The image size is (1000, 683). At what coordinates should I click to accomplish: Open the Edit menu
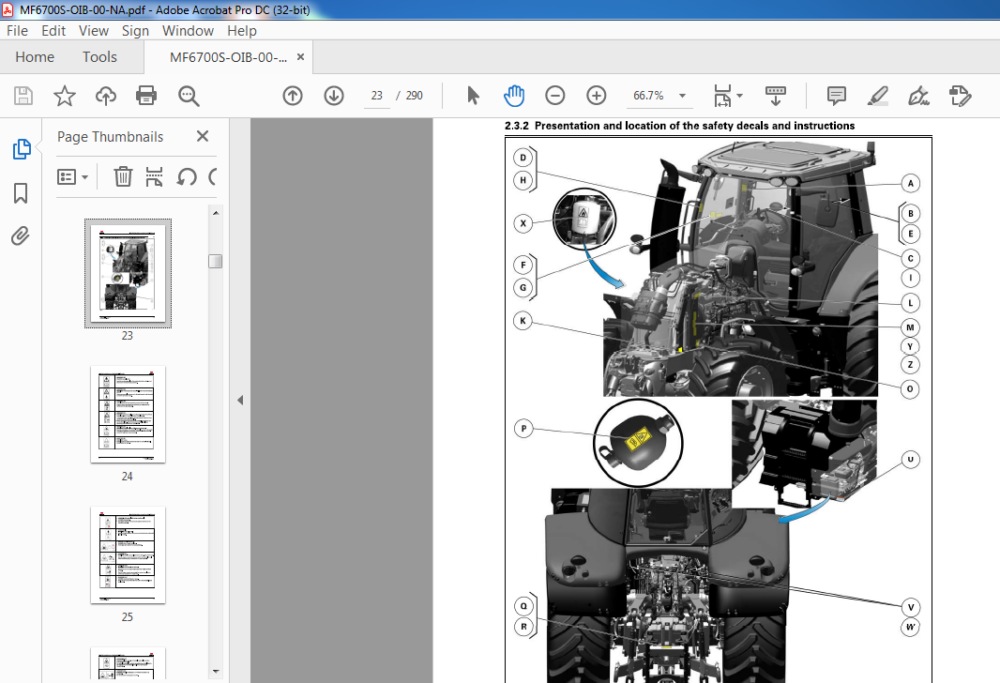54,31
